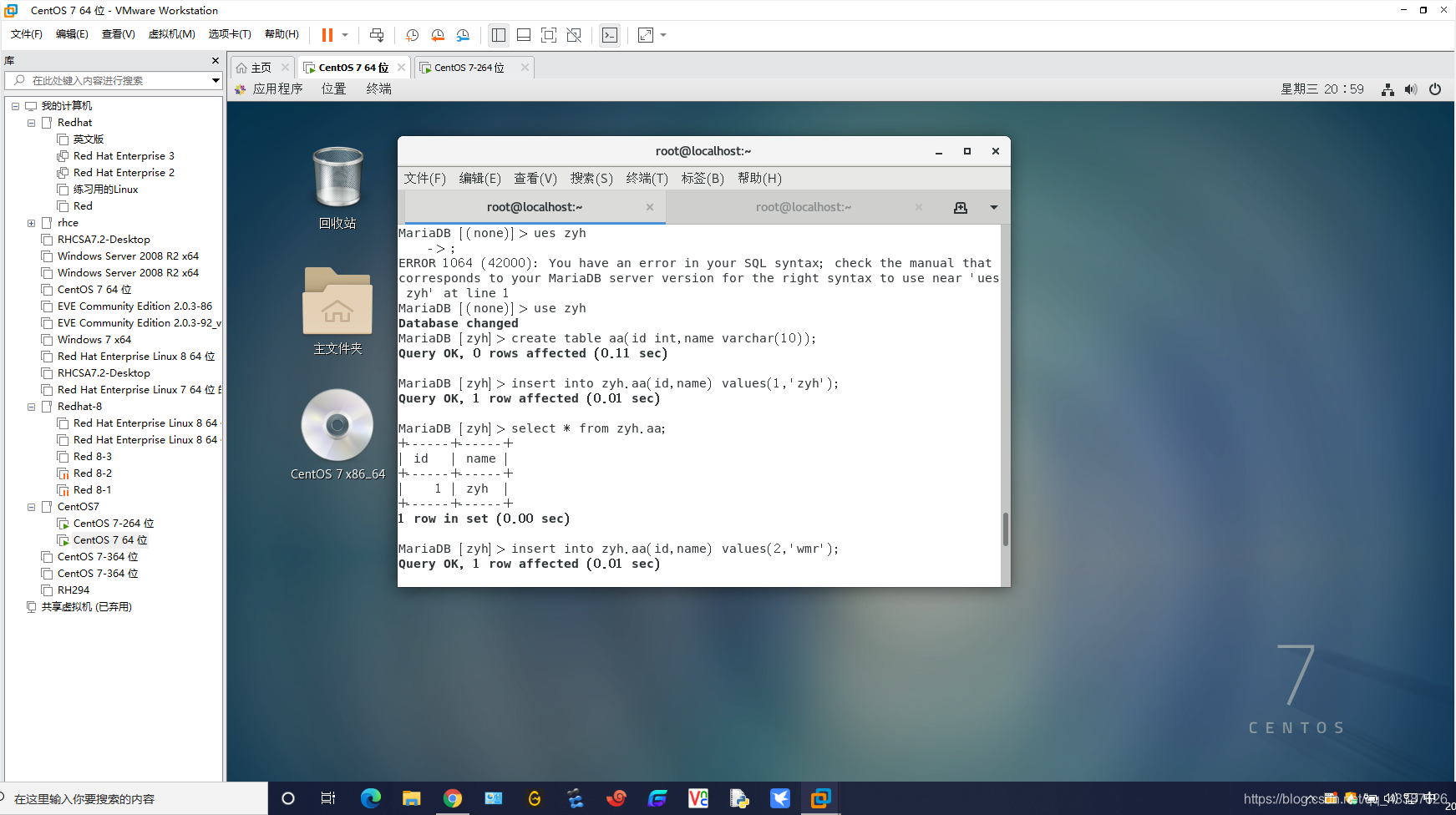This screenshot has width=1456, height=815.
Task: Click the new terminal tab icon
Action: (961, 207)
